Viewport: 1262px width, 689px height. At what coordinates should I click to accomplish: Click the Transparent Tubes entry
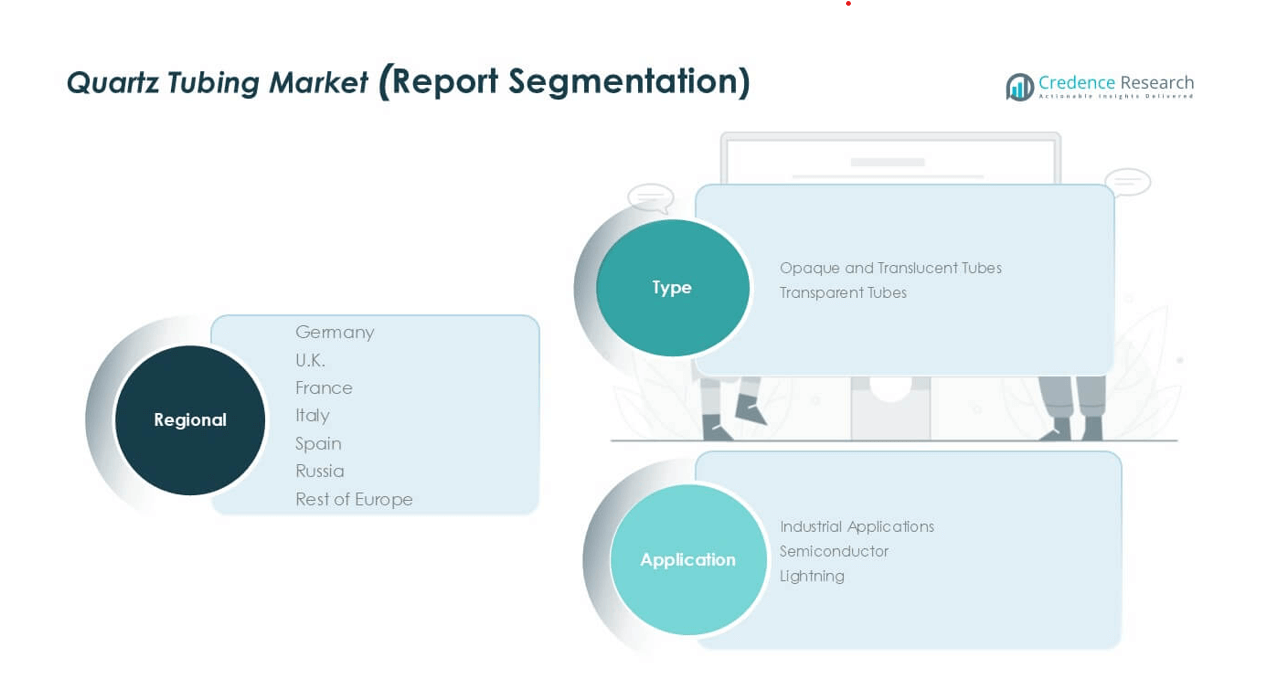point(843,293)
